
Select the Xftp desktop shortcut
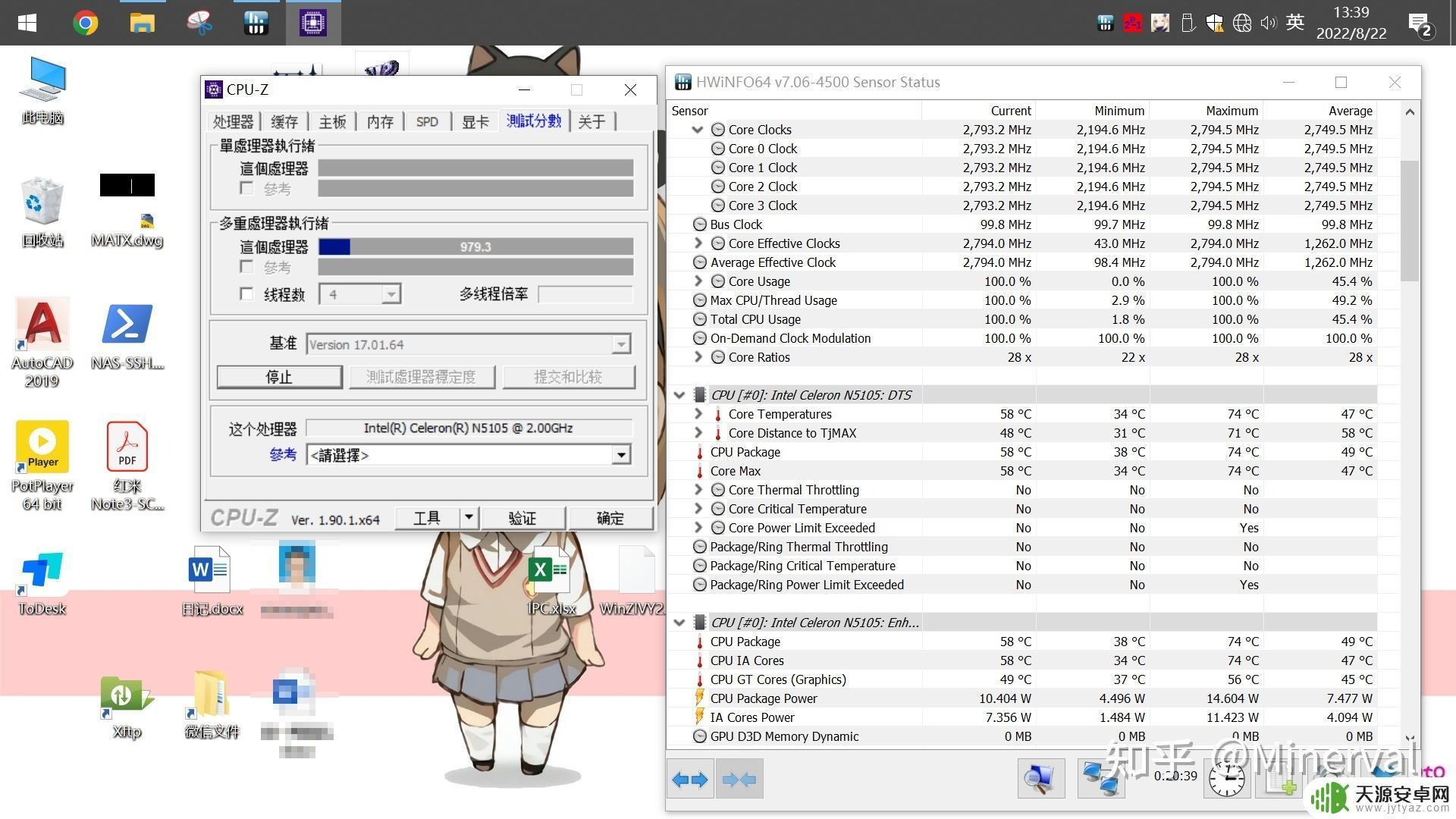coord(127,707)
